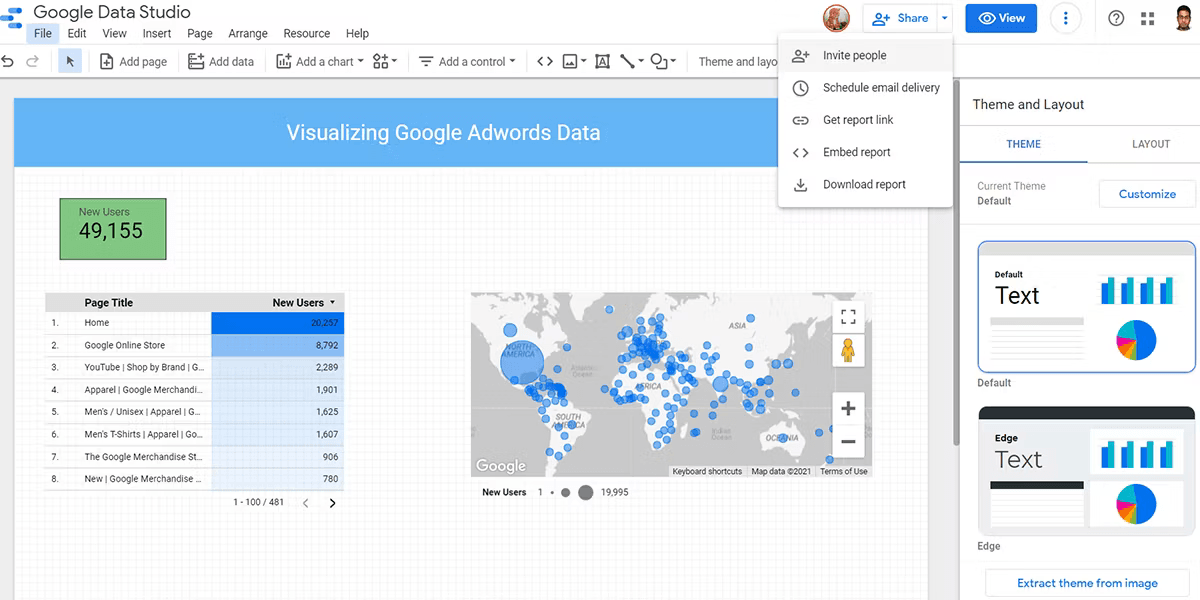Open the Google apps grid icon

1147,18
